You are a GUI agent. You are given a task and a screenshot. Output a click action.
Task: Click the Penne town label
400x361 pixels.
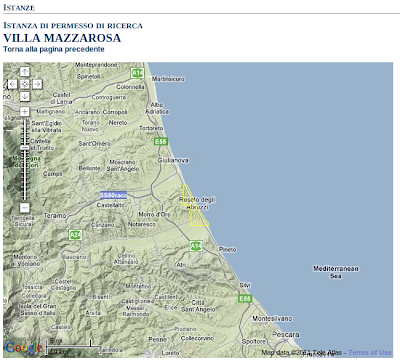coord(157,339)
